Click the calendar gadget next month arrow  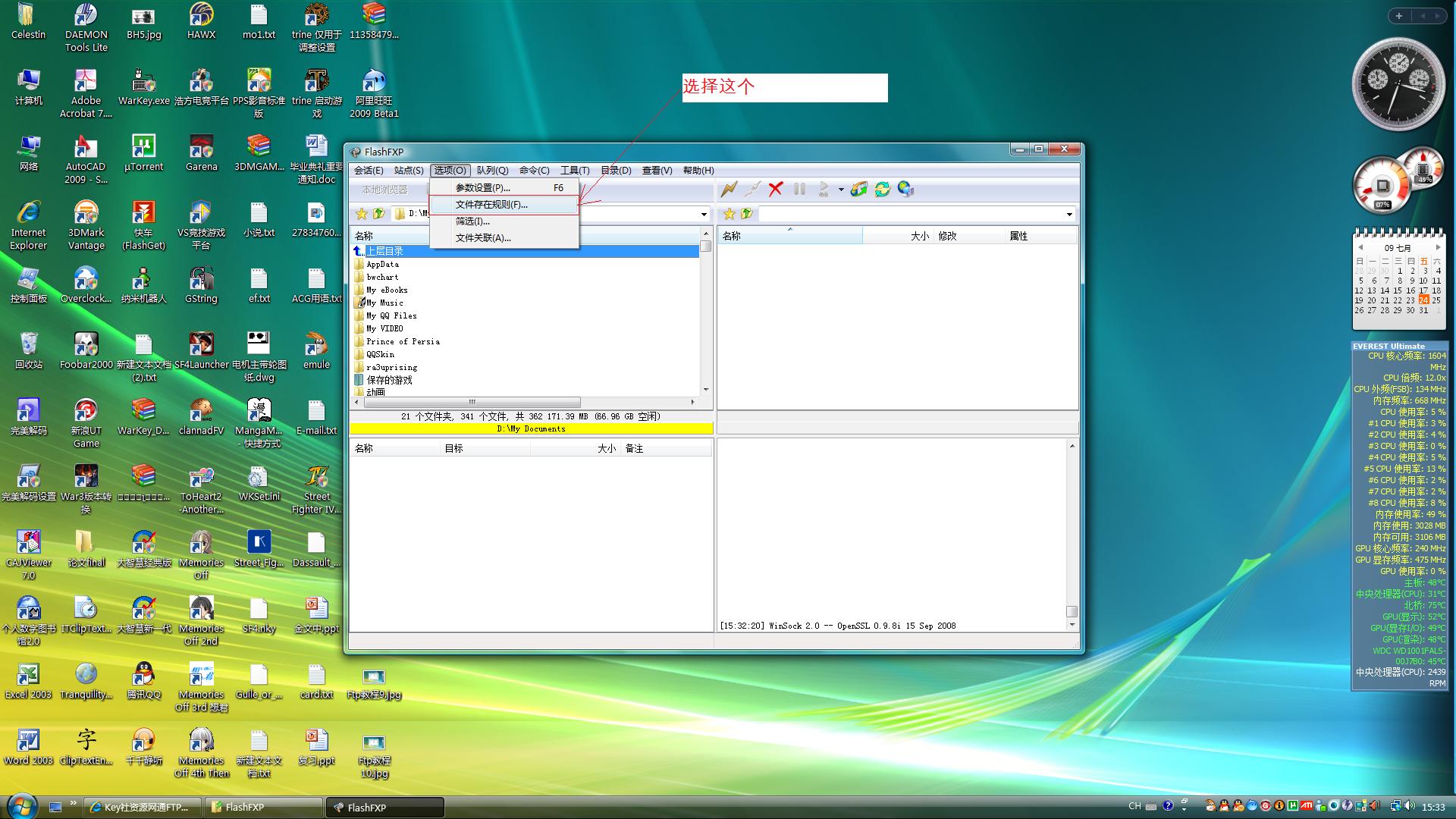pyautogui.click(x=1438, y=247)
